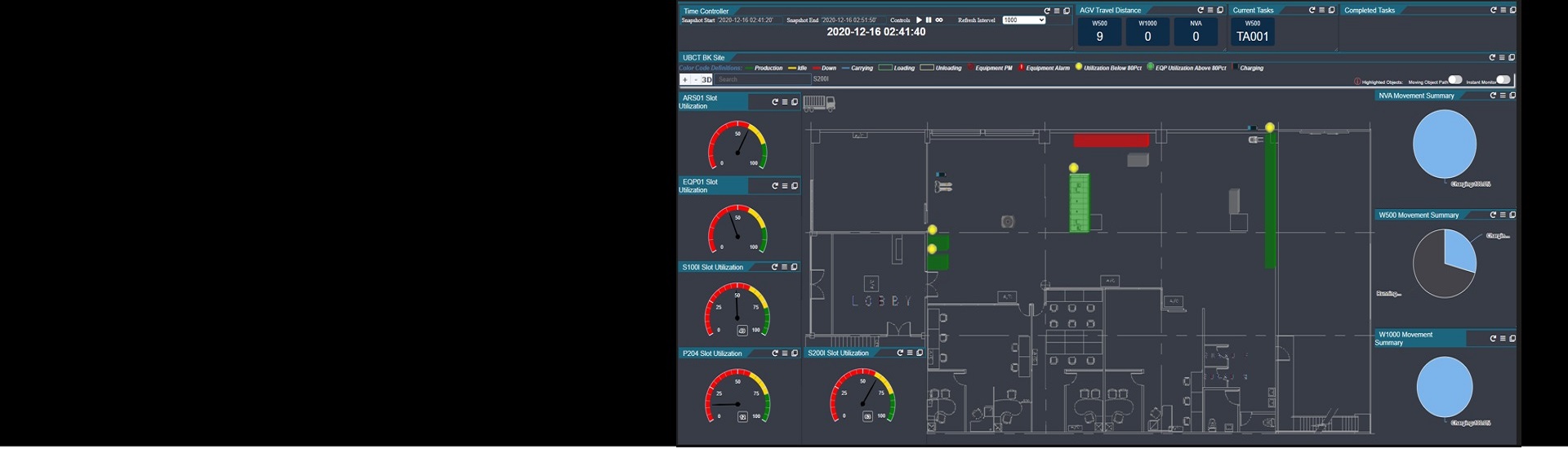The width and height of the screenshot is (1568, 449).
Task: Open the ARS01 Slot Utilization menu
Action: 785,102
